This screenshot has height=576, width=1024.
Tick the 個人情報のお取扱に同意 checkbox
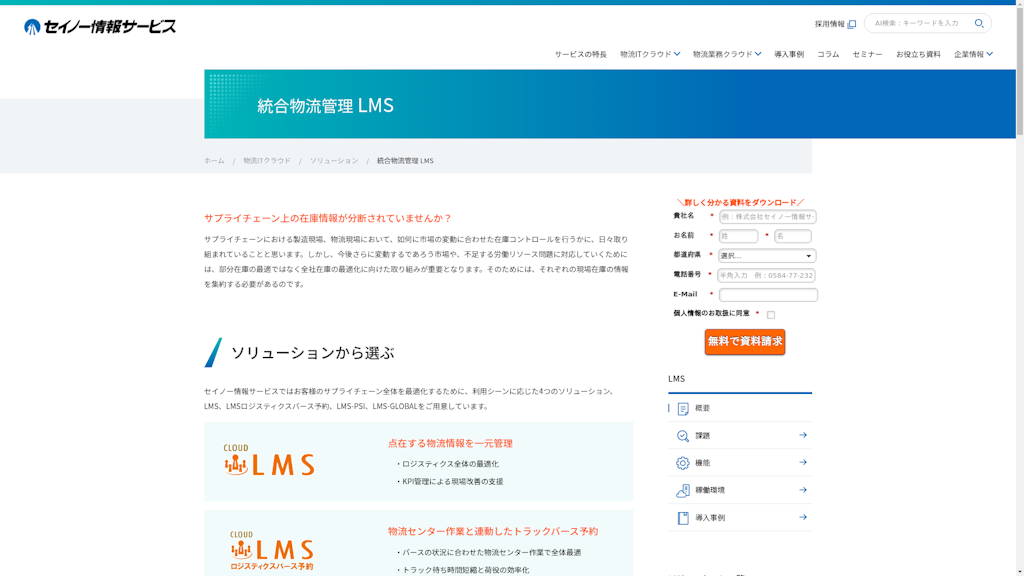(771, 315)
